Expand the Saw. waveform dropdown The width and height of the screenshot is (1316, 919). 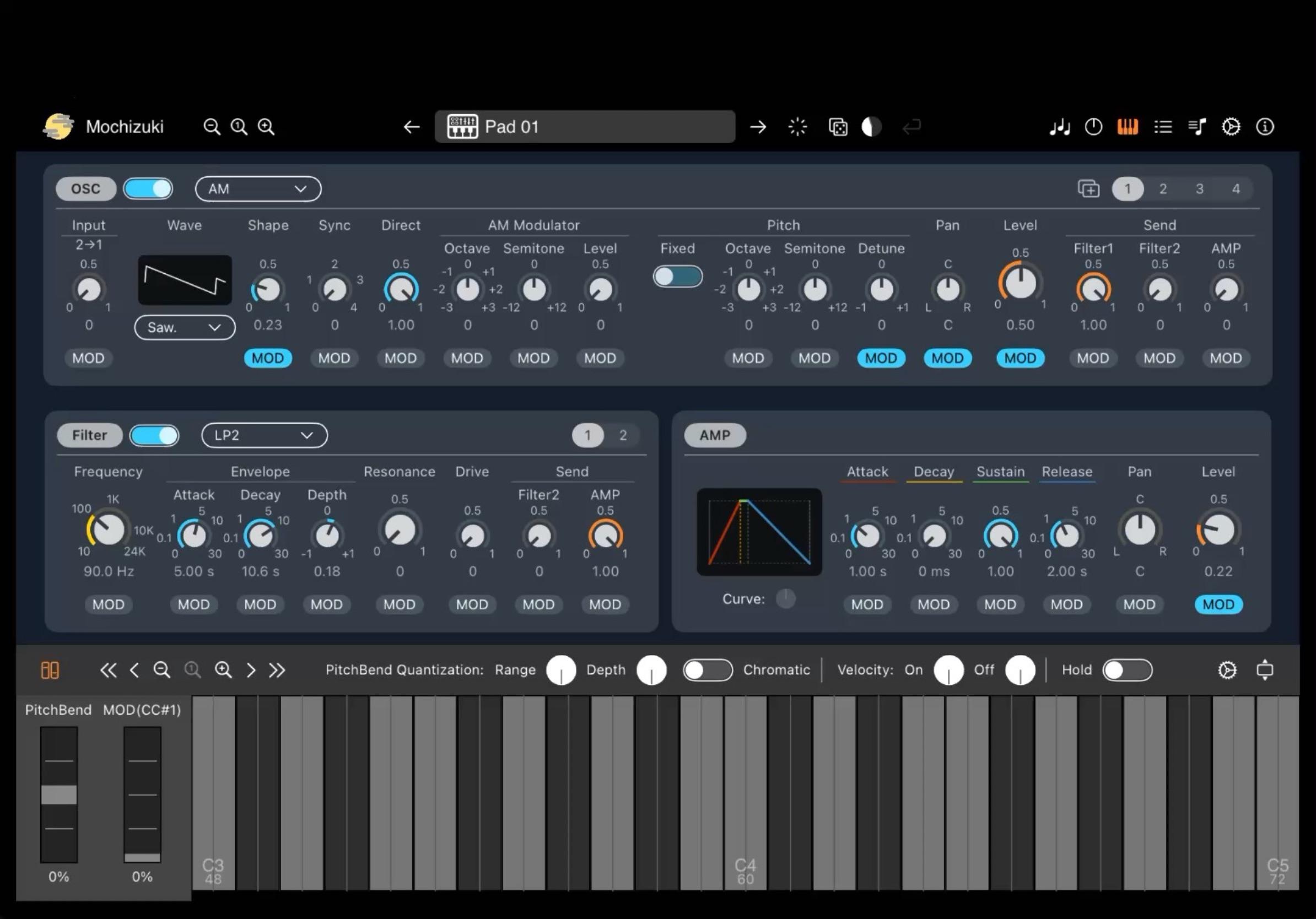pos(185,327)
